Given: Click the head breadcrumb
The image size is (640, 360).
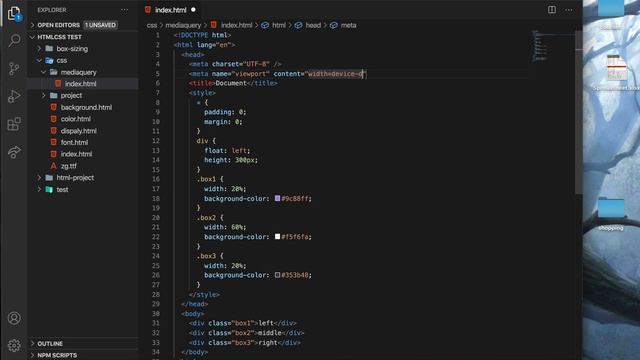Looking at the screenshot, I should point(308,25).
